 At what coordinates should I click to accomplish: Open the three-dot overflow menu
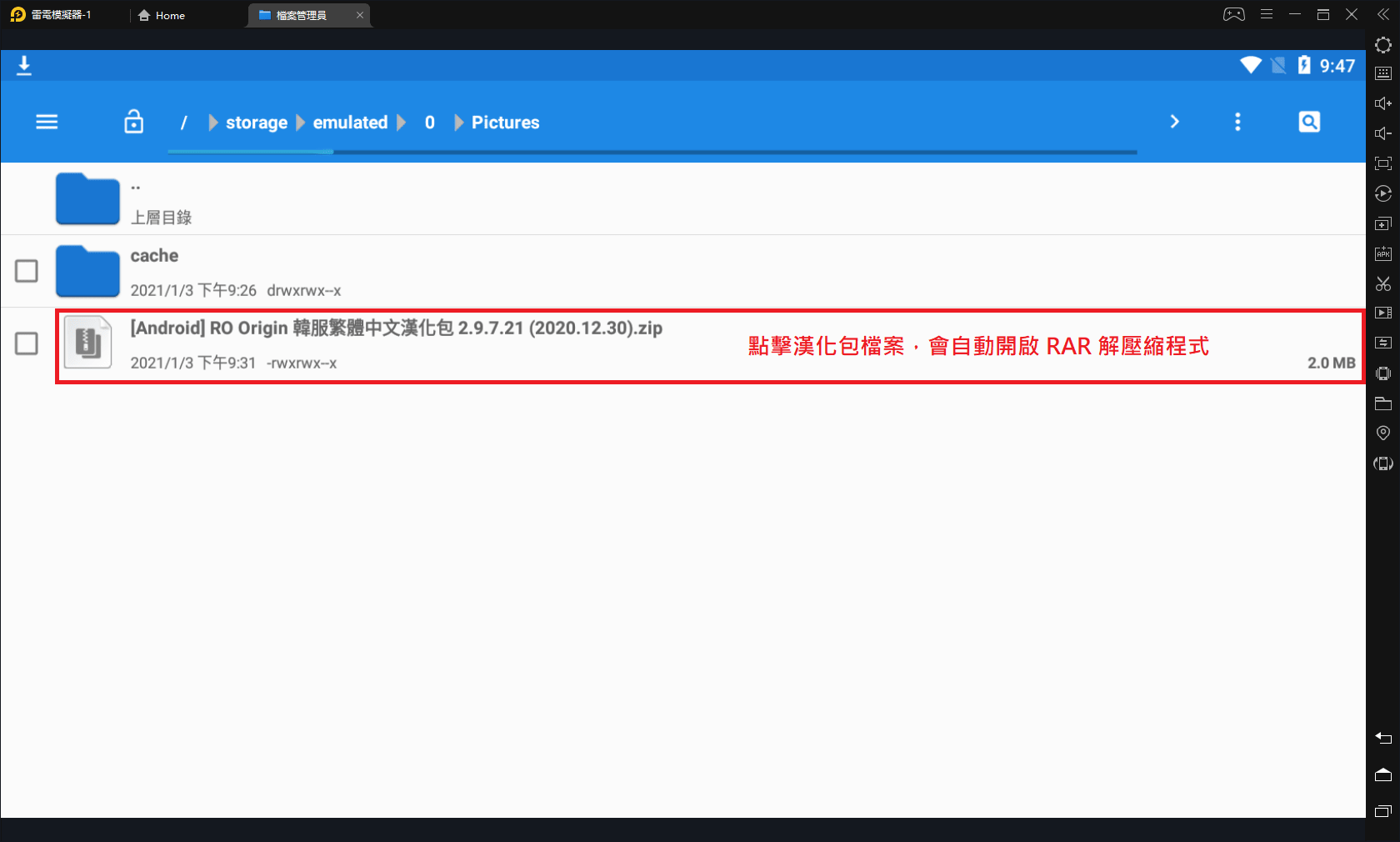[x=1237, y=122]
